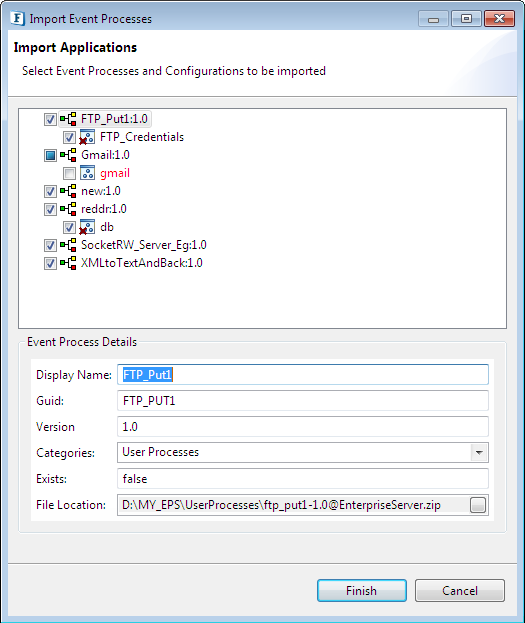Screen dimensions: 525x623
Task: Click the reddr event process icon
Action: pyautogui.click(x=68, y=209)
